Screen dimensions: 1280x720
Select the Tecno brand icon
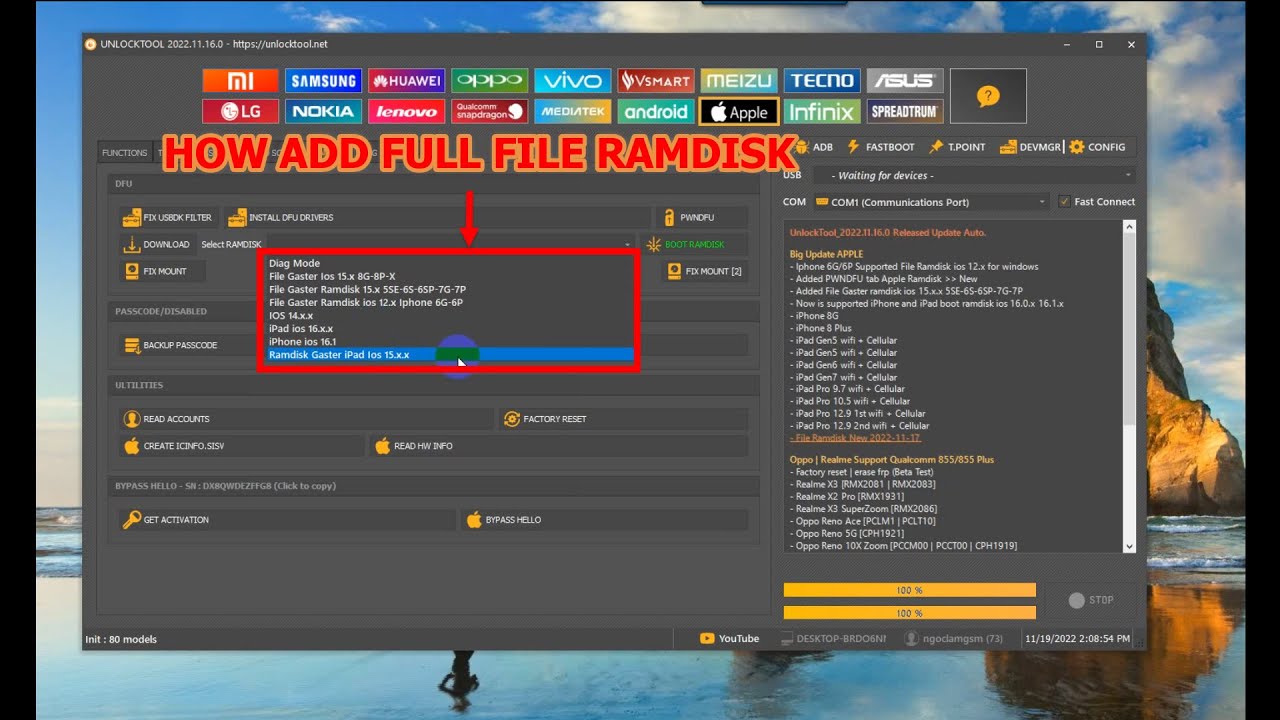tap(821, 81)
